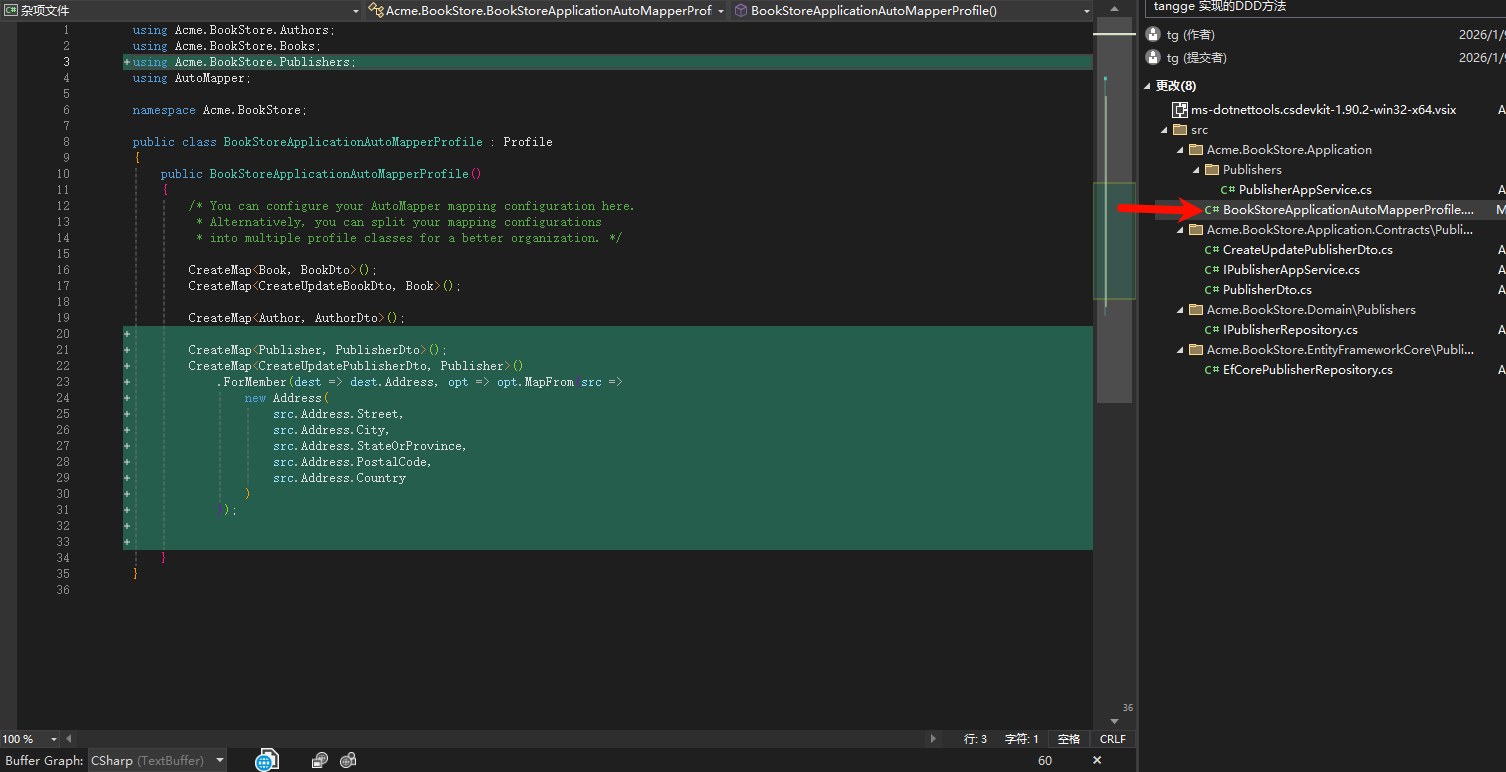Click line number 22 in the gutter

(63, 366)
